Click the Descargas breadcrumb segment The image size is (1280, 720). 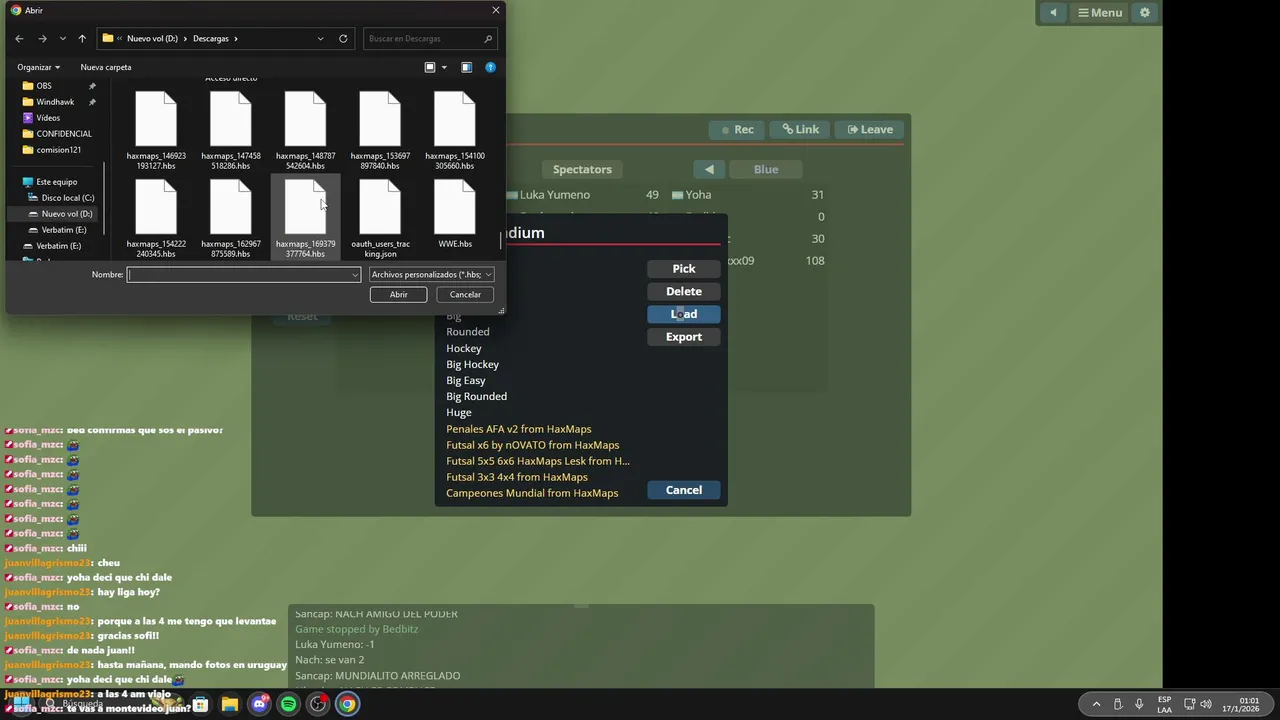pyautogui.click(x=211, y=38)
